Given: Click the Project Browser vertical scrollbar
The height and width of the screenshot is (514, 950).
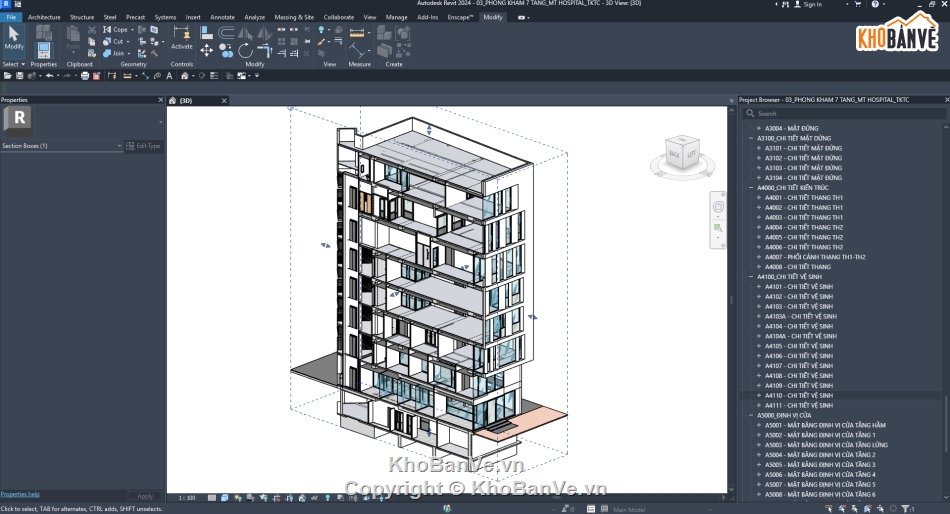Looking at the screenshot, I should coord(946,424).
